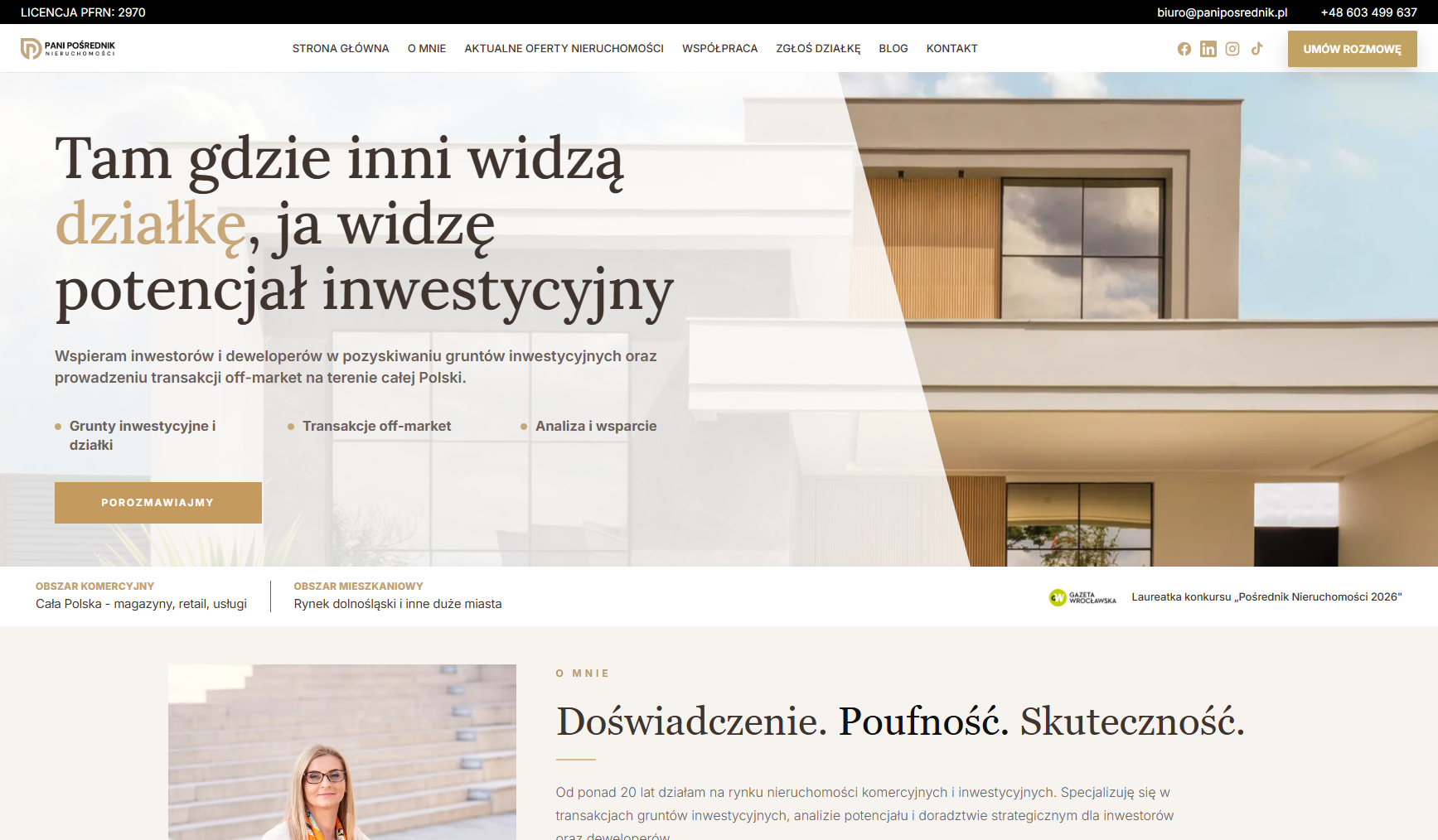The height and width of the screenshot is (840, 1438).
Task: Click the Porozmawiajmy button
Action: click(158, 503)
